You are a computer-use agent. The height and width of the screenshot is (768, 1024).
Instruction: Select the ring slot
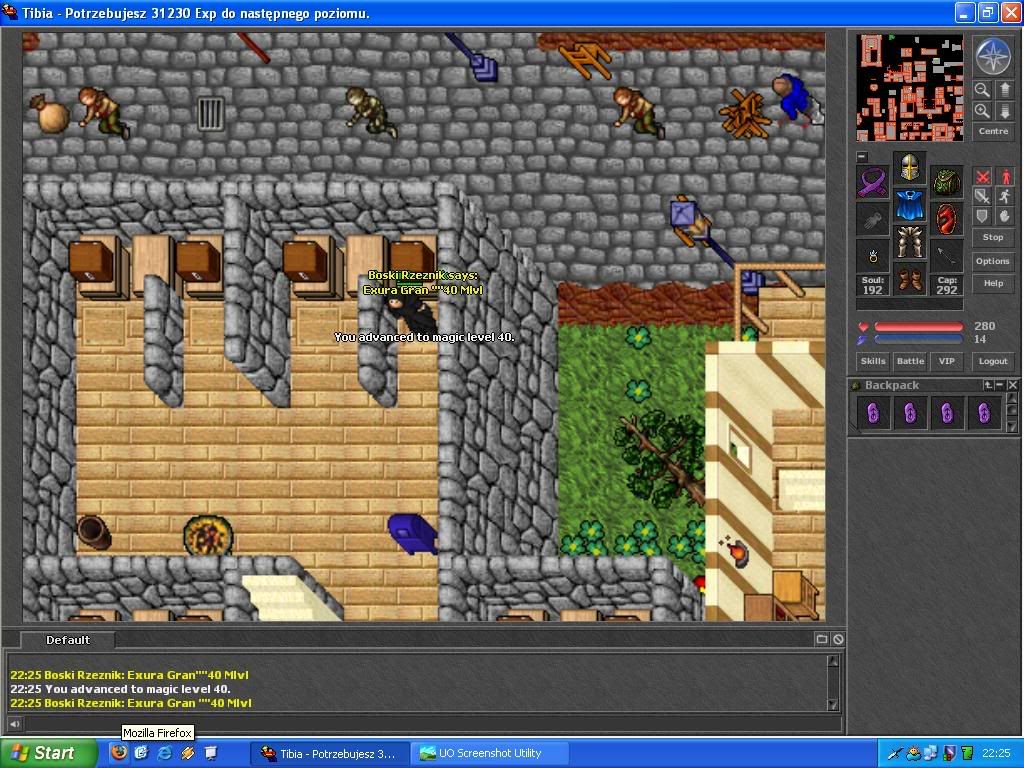[872, 256]
